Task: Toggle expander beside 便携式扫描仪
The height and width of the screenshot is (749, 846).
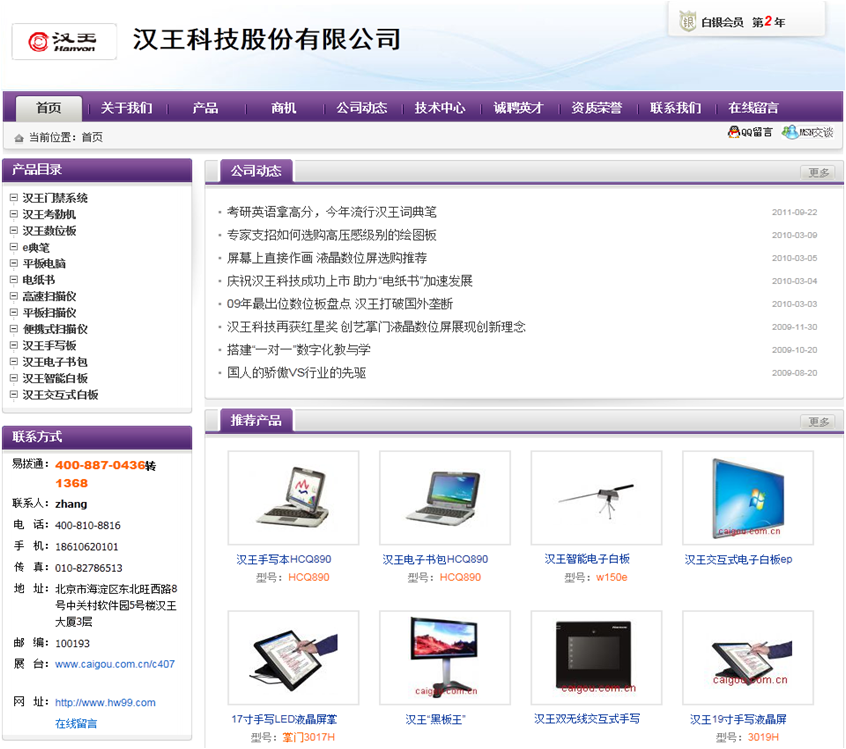Action: (14, 329)
